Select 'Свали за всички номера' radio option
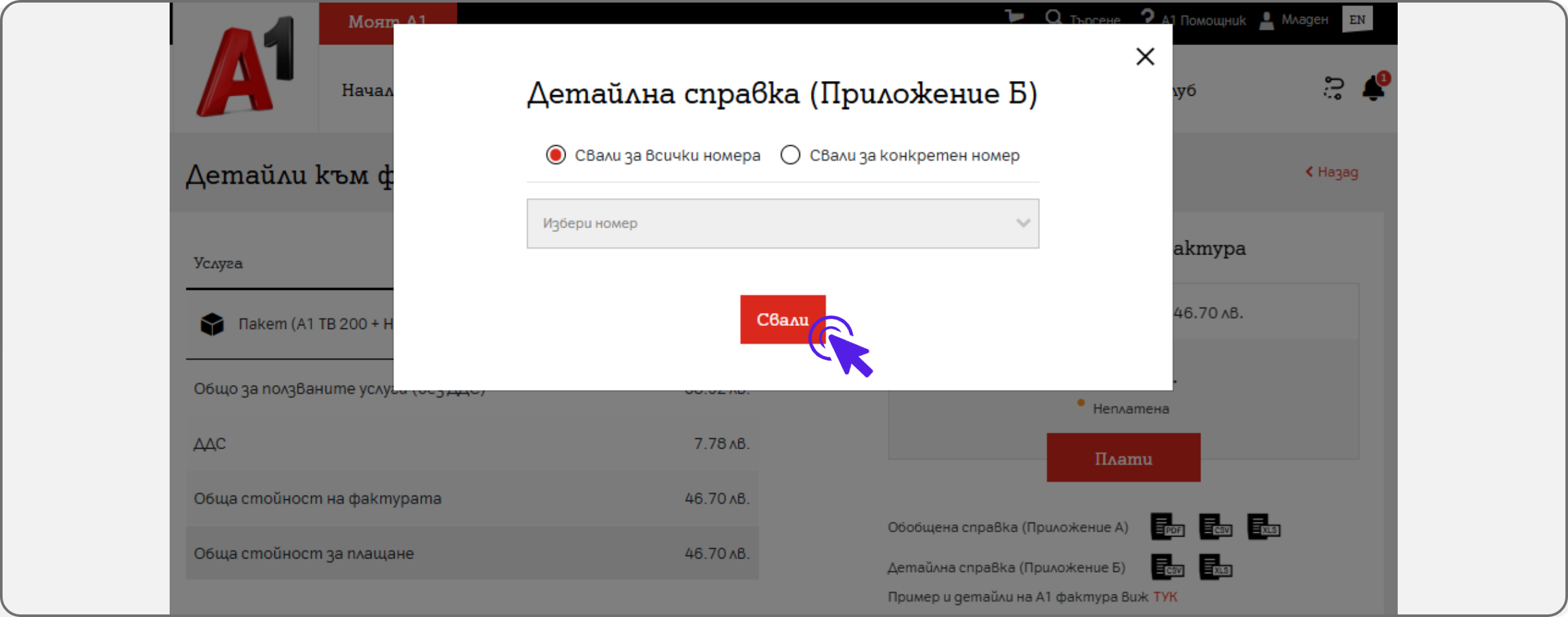 pos(556,155)
